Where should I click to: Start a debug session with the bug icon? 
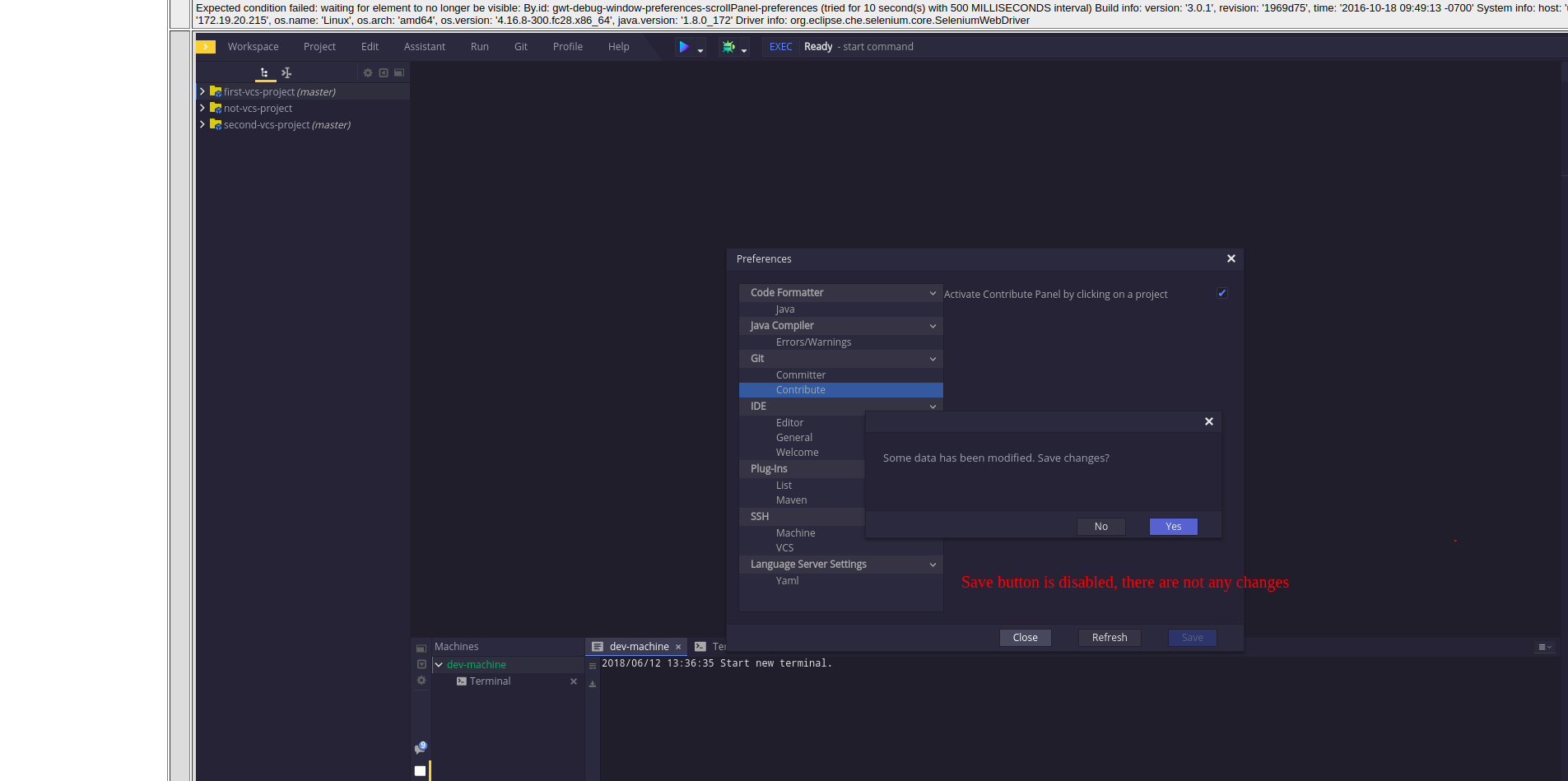728,46
